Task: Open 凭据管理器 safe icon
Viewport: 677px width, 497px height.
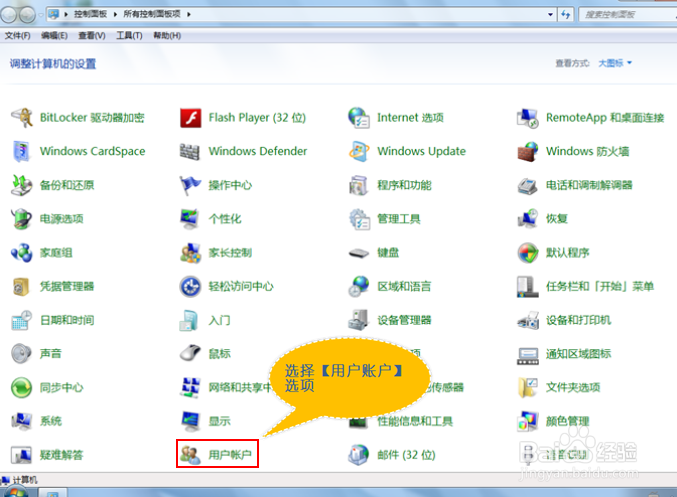Action: (x=21, y=287)
